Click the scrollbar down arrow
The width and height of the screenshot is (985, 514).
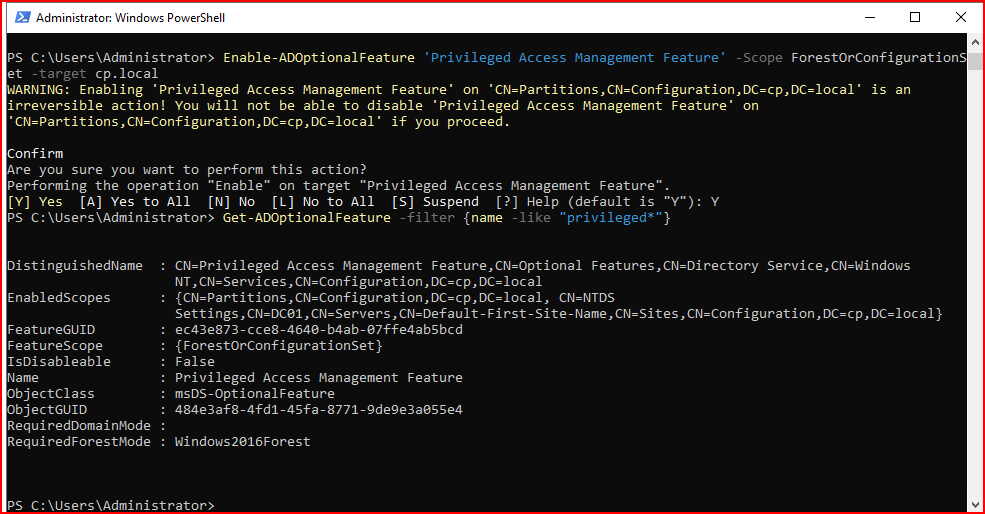[x=974, y=505]
